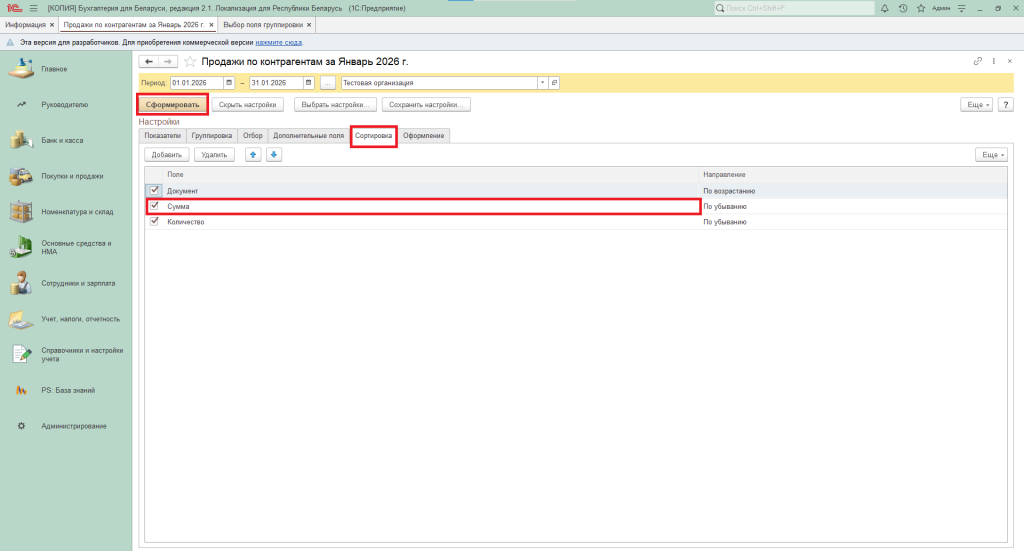
Task: Open calendar for period start date
Action: (x=230, y=83)
